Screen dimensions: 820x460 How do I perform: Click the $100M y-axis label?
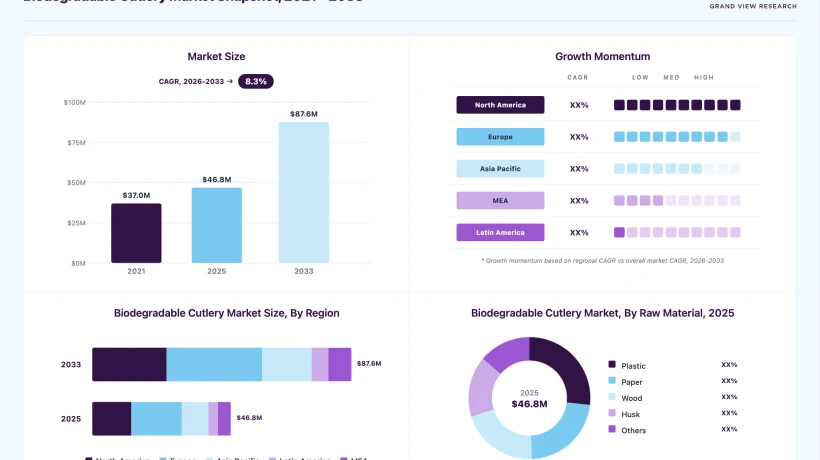pos(75,102)
